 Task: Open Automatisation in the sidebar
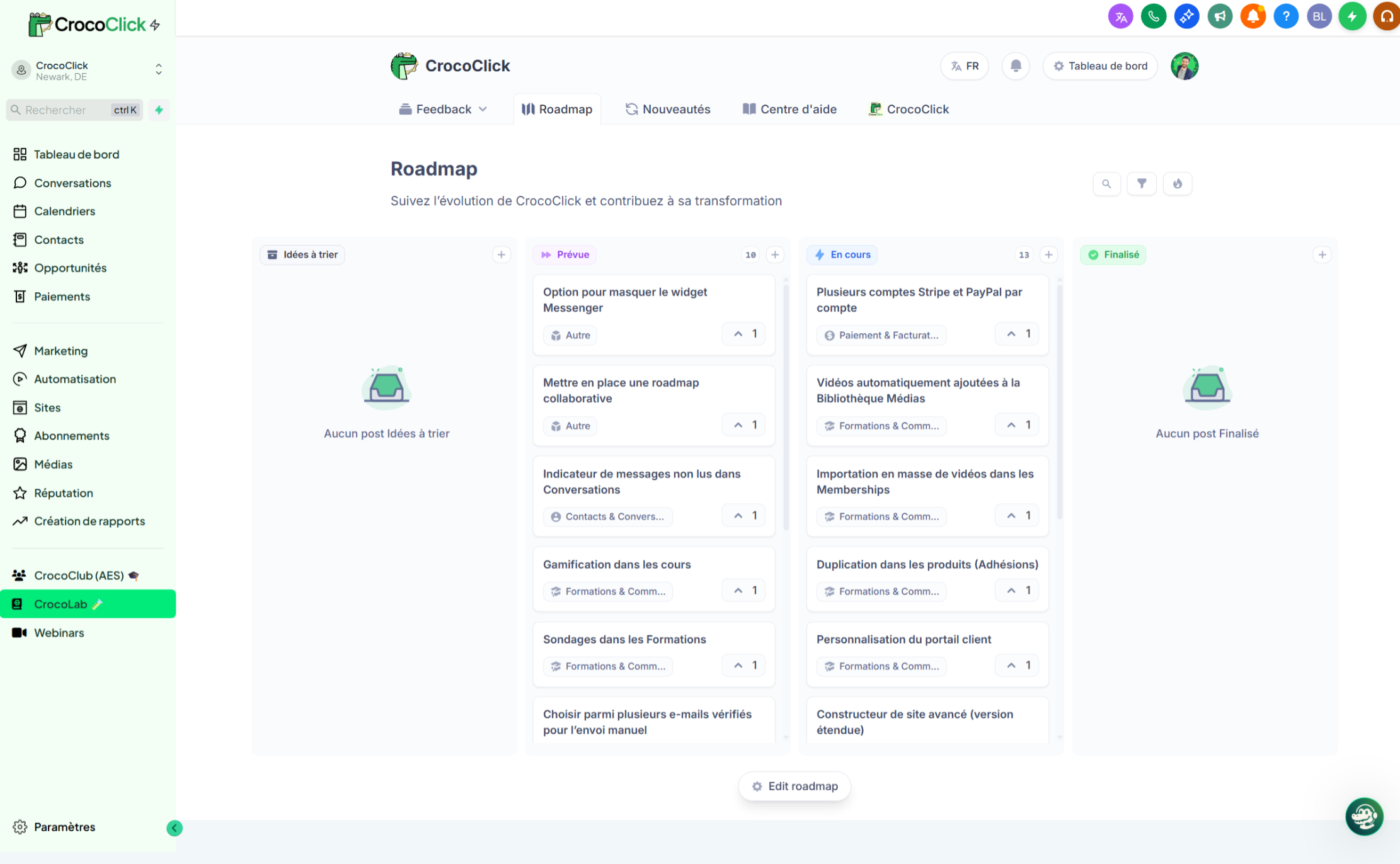tap(75, 380)
